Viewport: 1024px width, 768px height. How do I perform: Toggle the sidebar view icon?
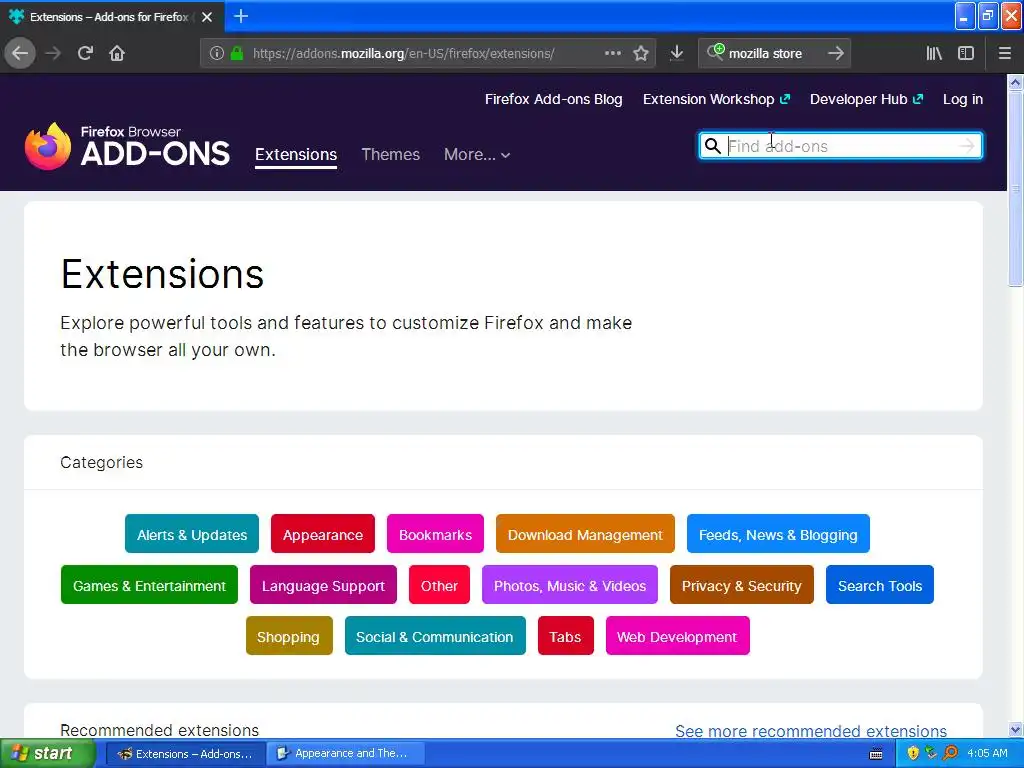[x=966, y=53]
